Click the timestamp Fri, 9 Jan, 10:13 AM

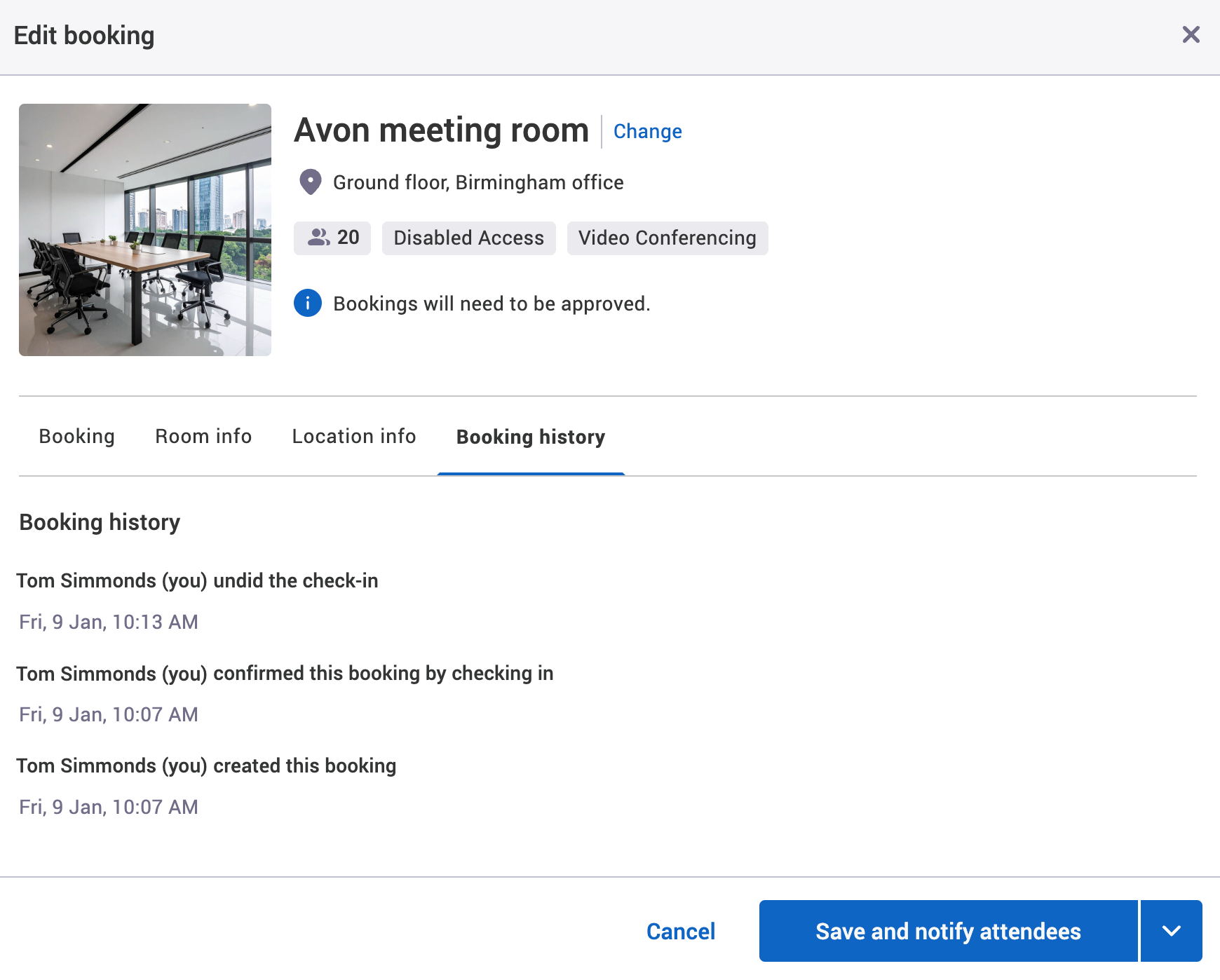tap(108, 622)
